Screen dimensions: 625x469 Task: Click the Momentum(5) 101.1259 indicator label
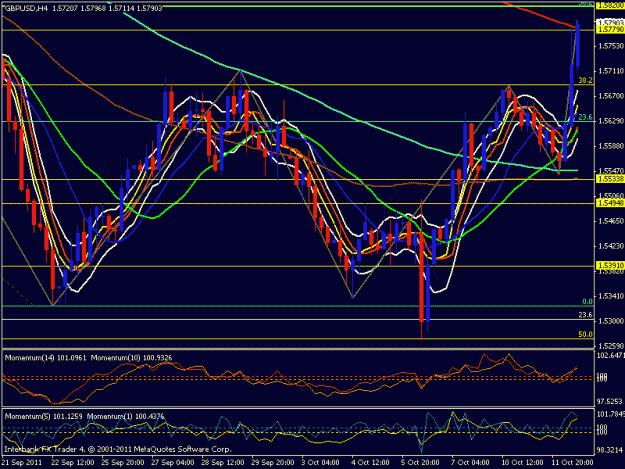pos(43,416)
